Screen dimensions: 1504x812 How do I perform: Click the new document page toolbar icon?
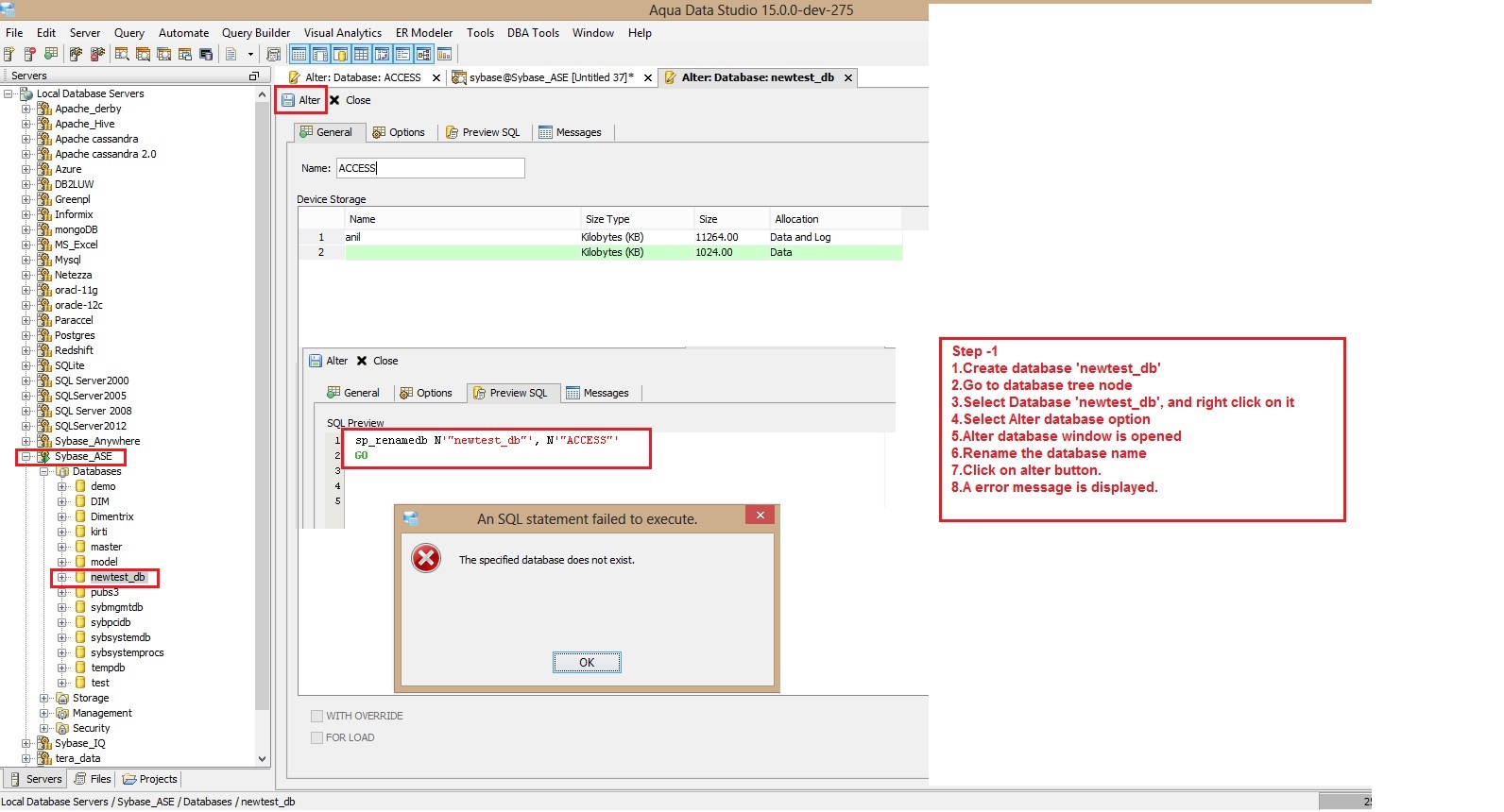231,54
